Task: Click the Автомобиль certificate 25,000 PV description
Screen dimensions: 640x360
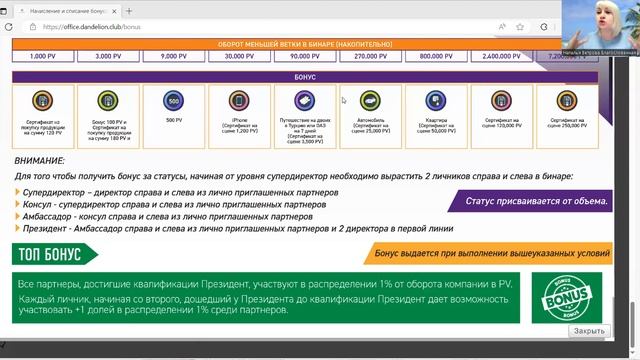Action: click(371, 126)
